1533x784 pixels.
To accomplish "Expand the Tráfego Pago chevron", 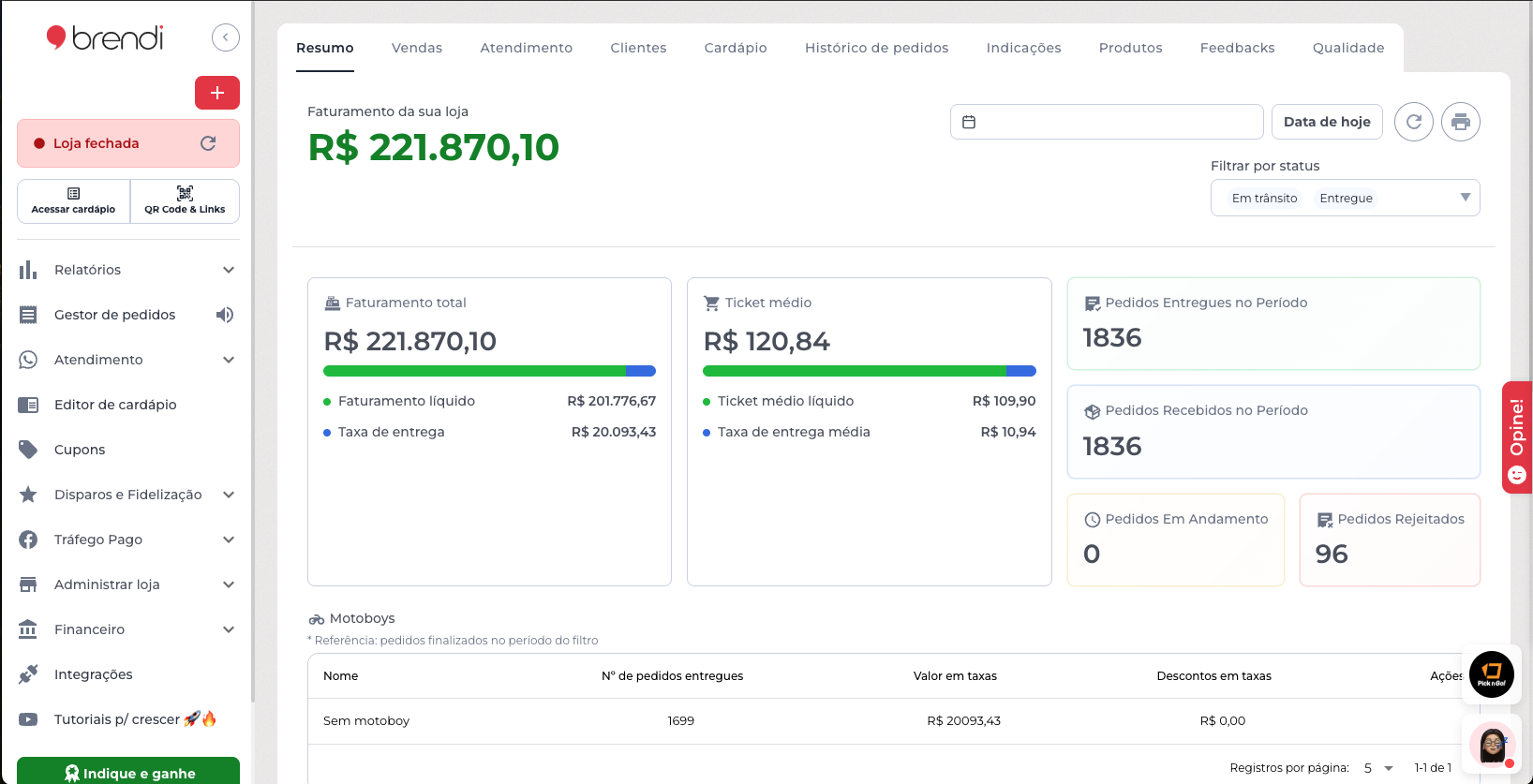I will click(x=229, y=540).
